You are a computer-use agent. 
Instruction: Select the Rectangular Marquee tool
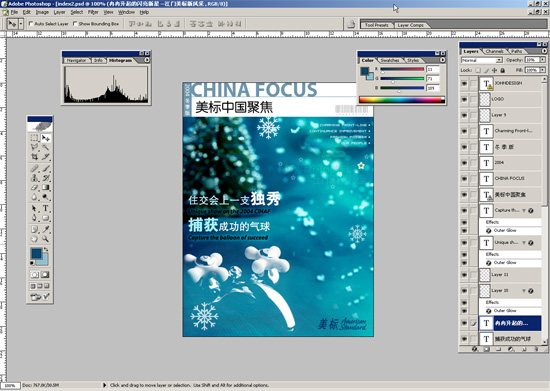(34, 138)
